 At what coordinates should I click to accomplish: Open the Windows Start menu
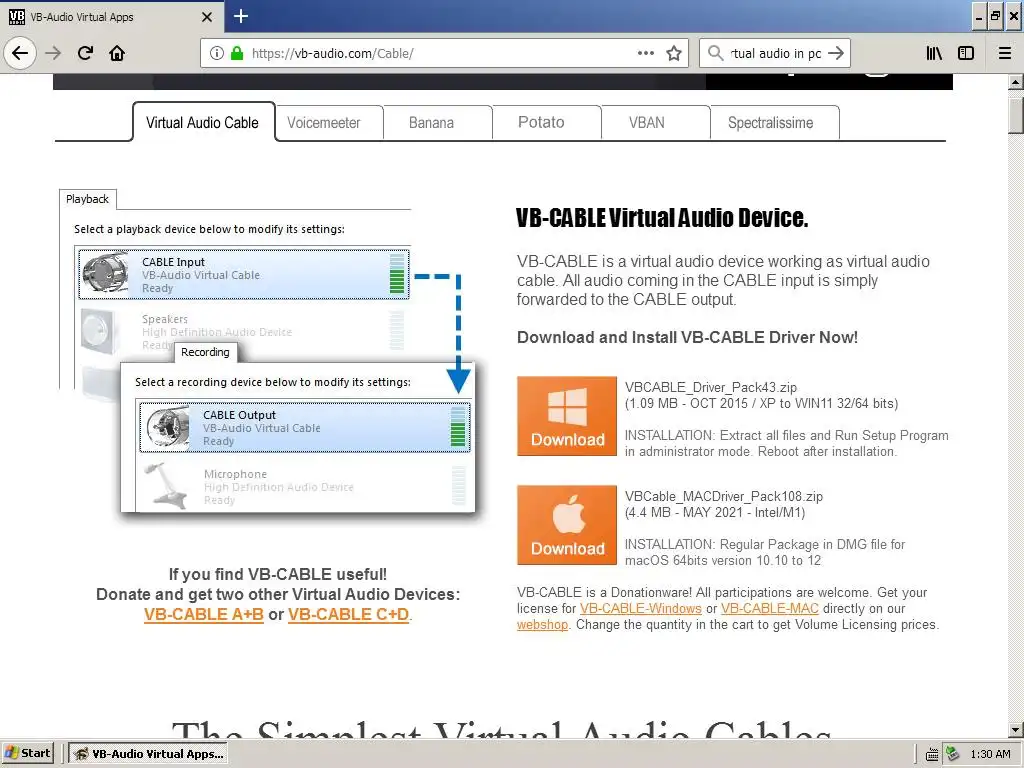27,753
